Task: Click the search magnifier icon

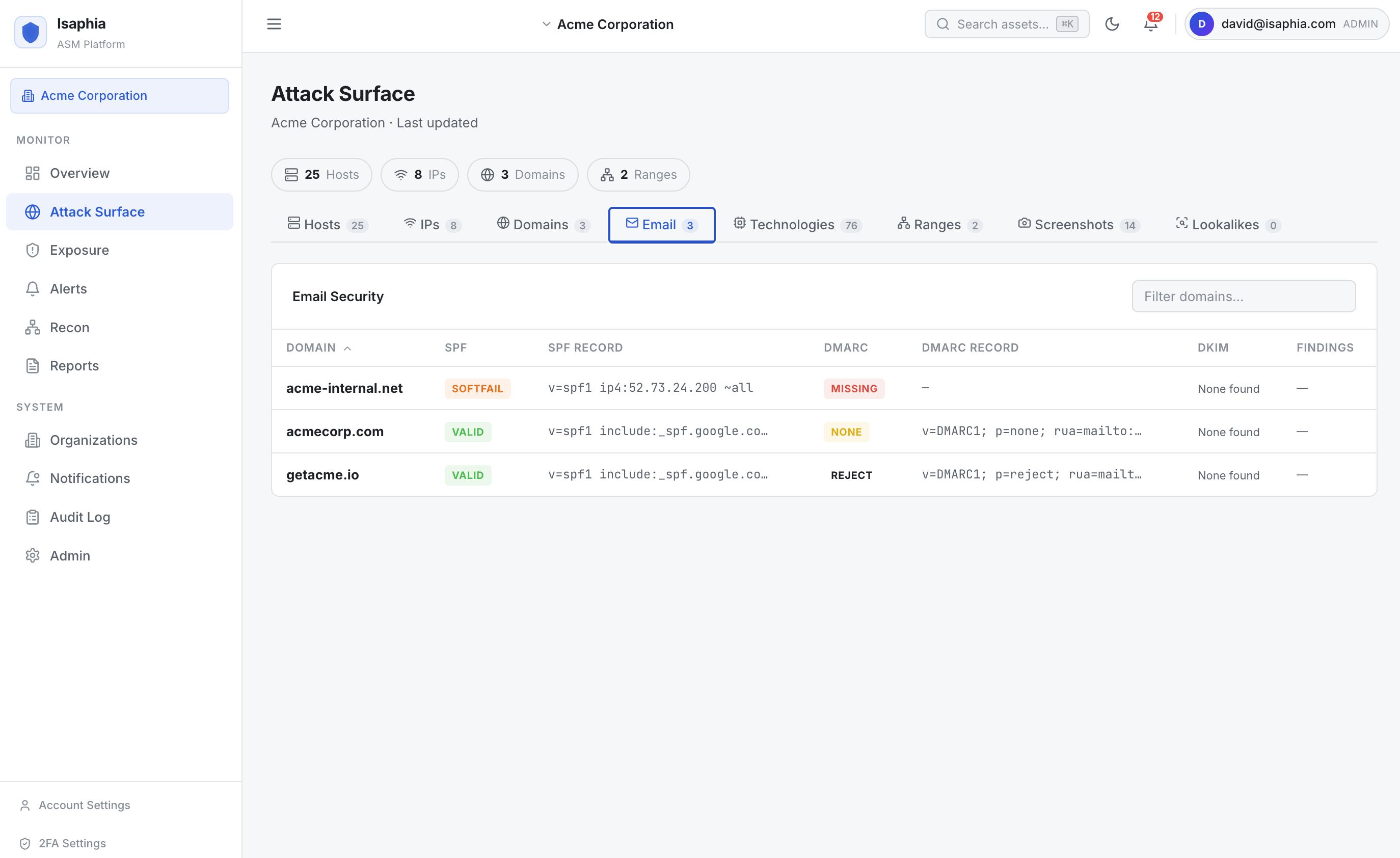Action: [x=943, y=24]
